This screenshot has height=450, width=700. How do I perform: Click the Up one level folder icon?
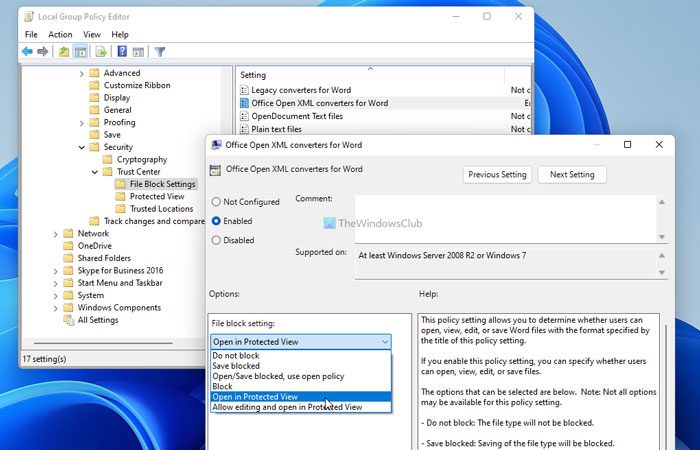coord(65,51)
